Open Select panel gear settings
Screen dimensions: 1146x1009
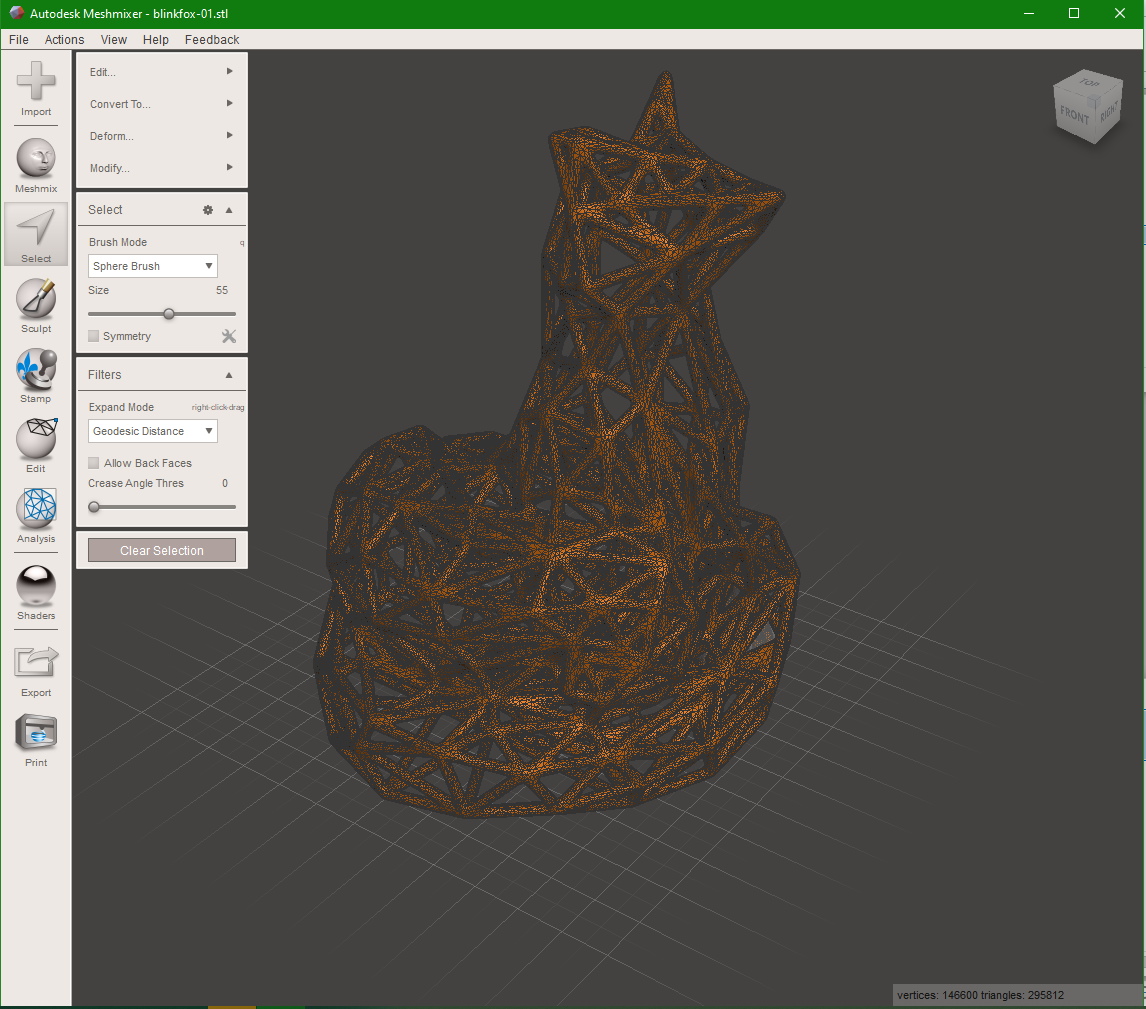coord(208,210)
